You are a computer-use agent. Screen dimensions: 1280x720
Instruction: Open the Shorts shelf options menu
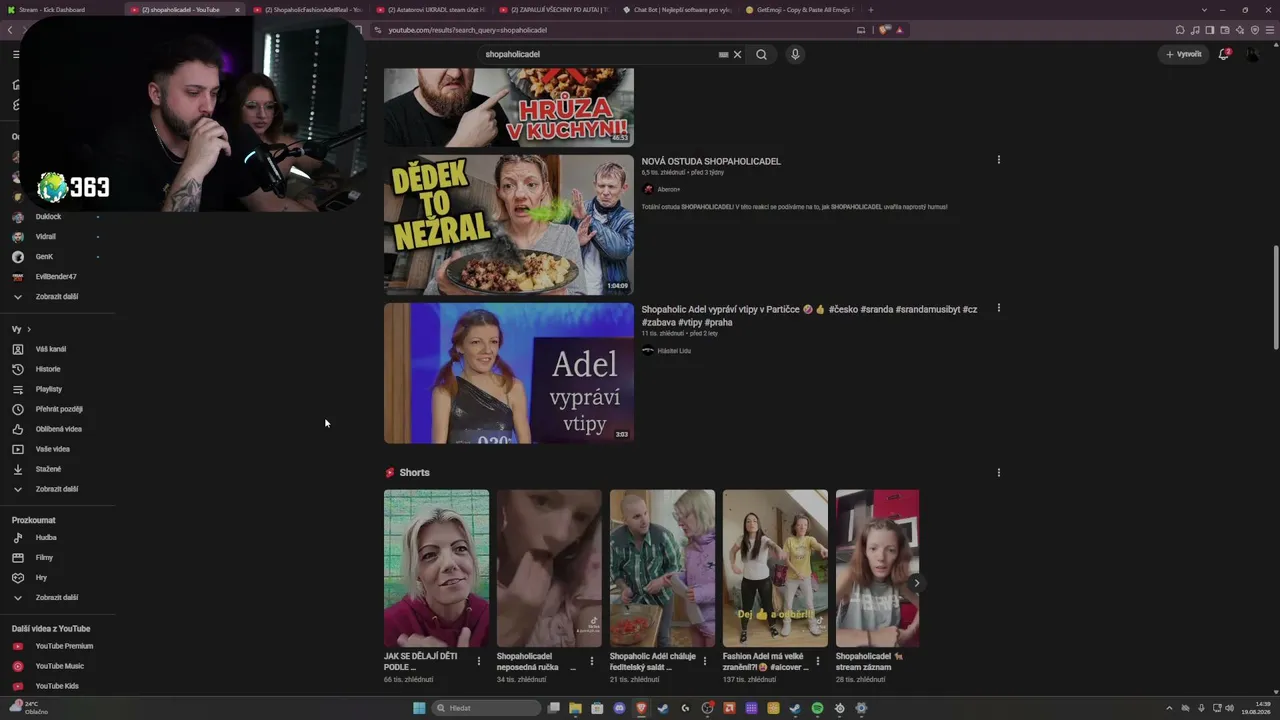[998, 473]
